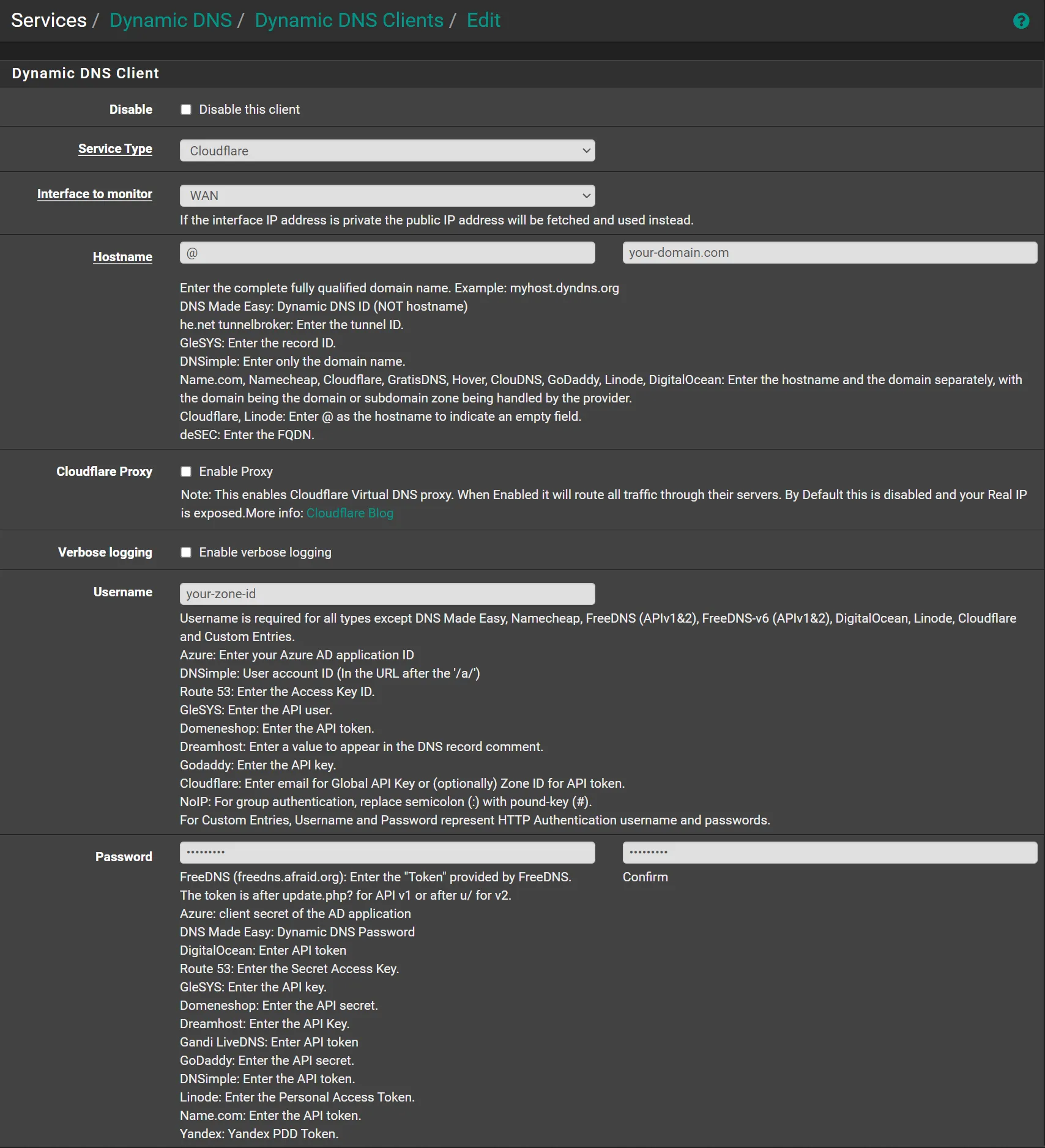Click the Edit breadcrumb link
Viewport: 1045px width, 1148px height.
[483, 20]
